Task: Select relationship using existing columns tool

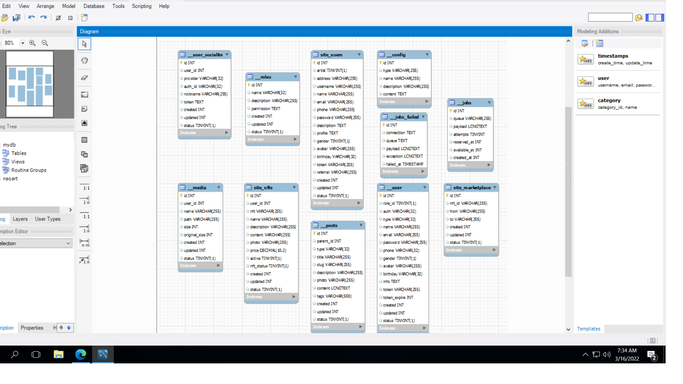Action: coord(85,260)
